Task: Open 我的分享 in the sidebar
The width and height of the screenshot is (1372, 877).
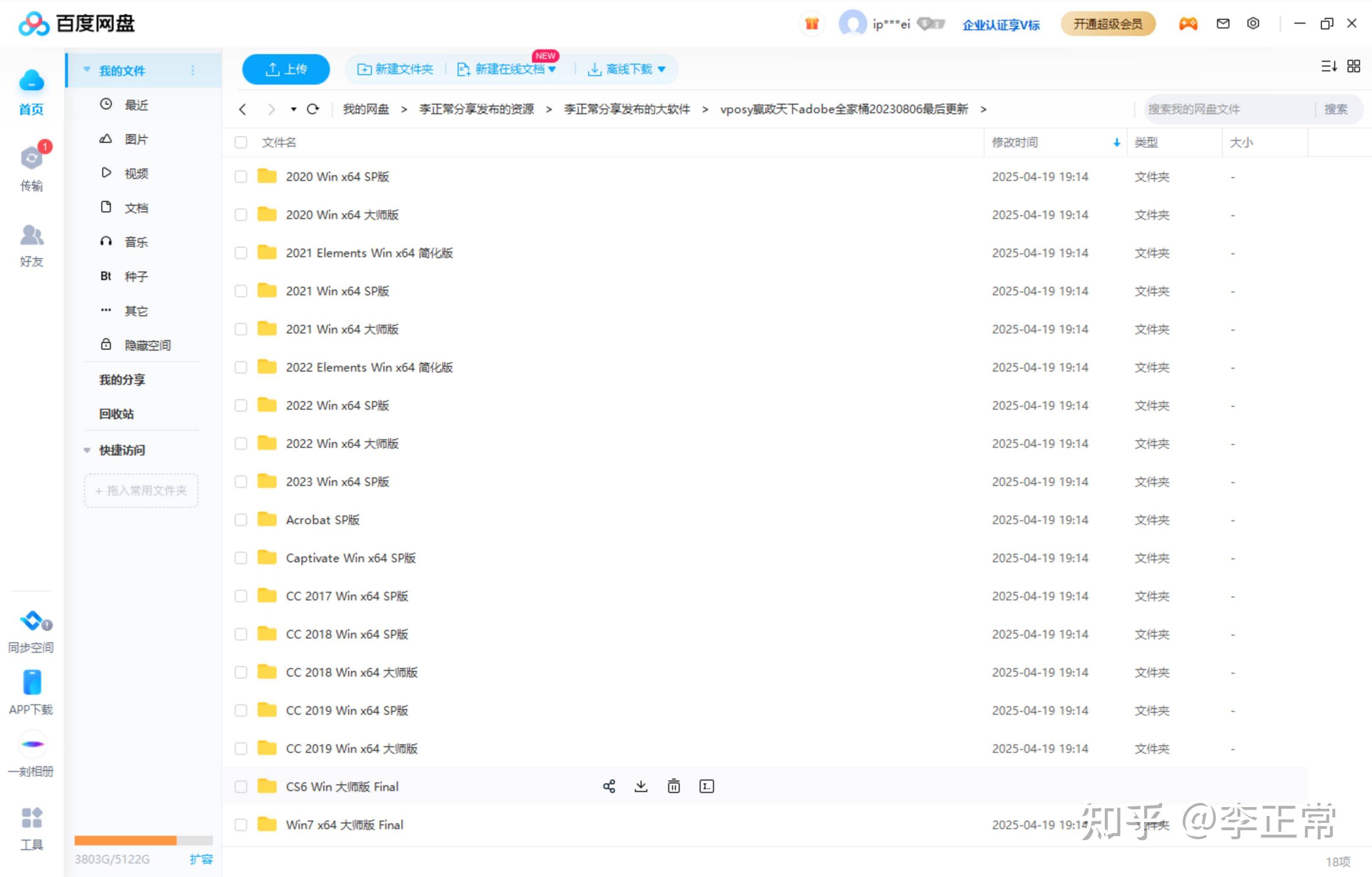Action: (x=122, y=380)
